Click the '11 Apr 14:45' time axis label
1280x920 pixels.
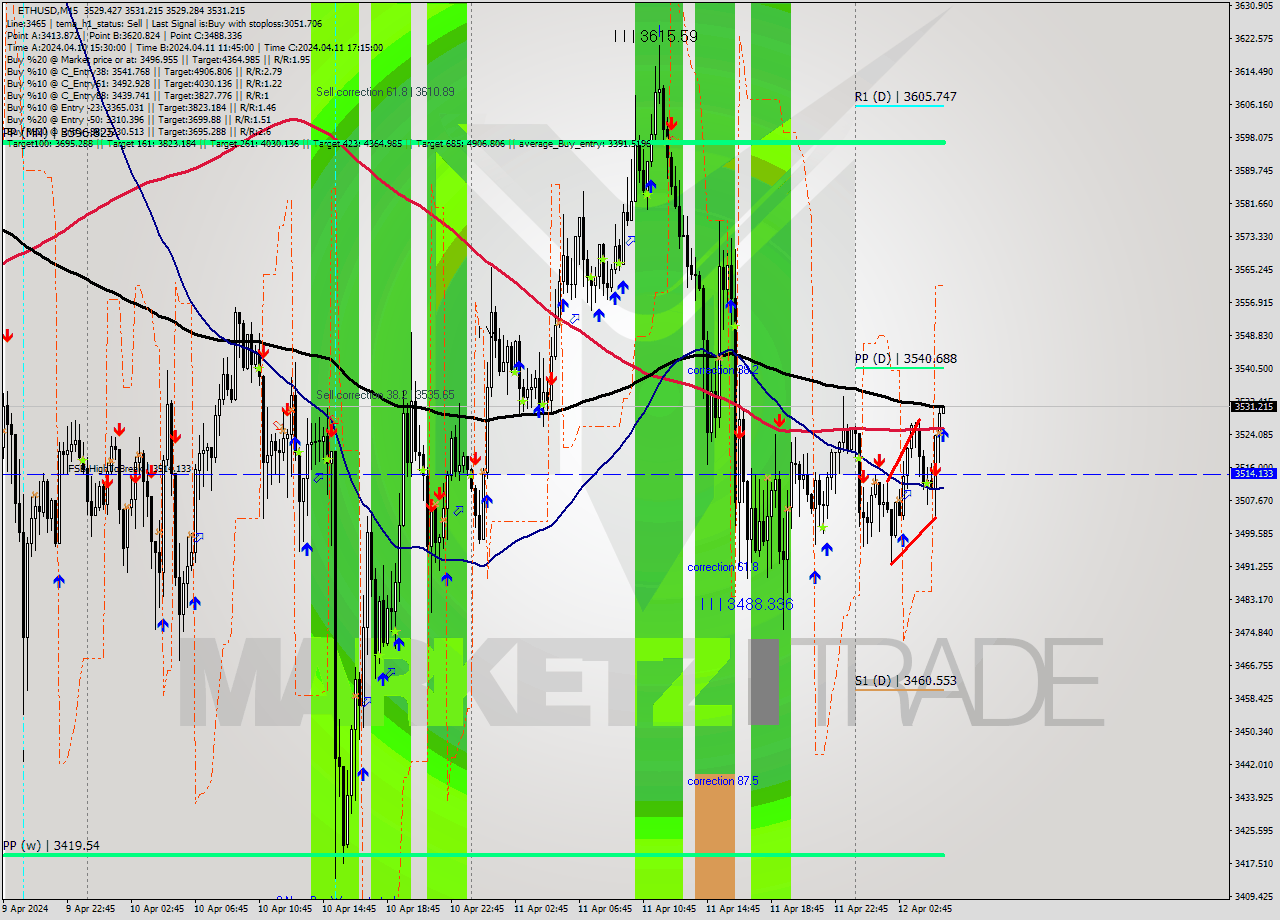pos(733,910)
